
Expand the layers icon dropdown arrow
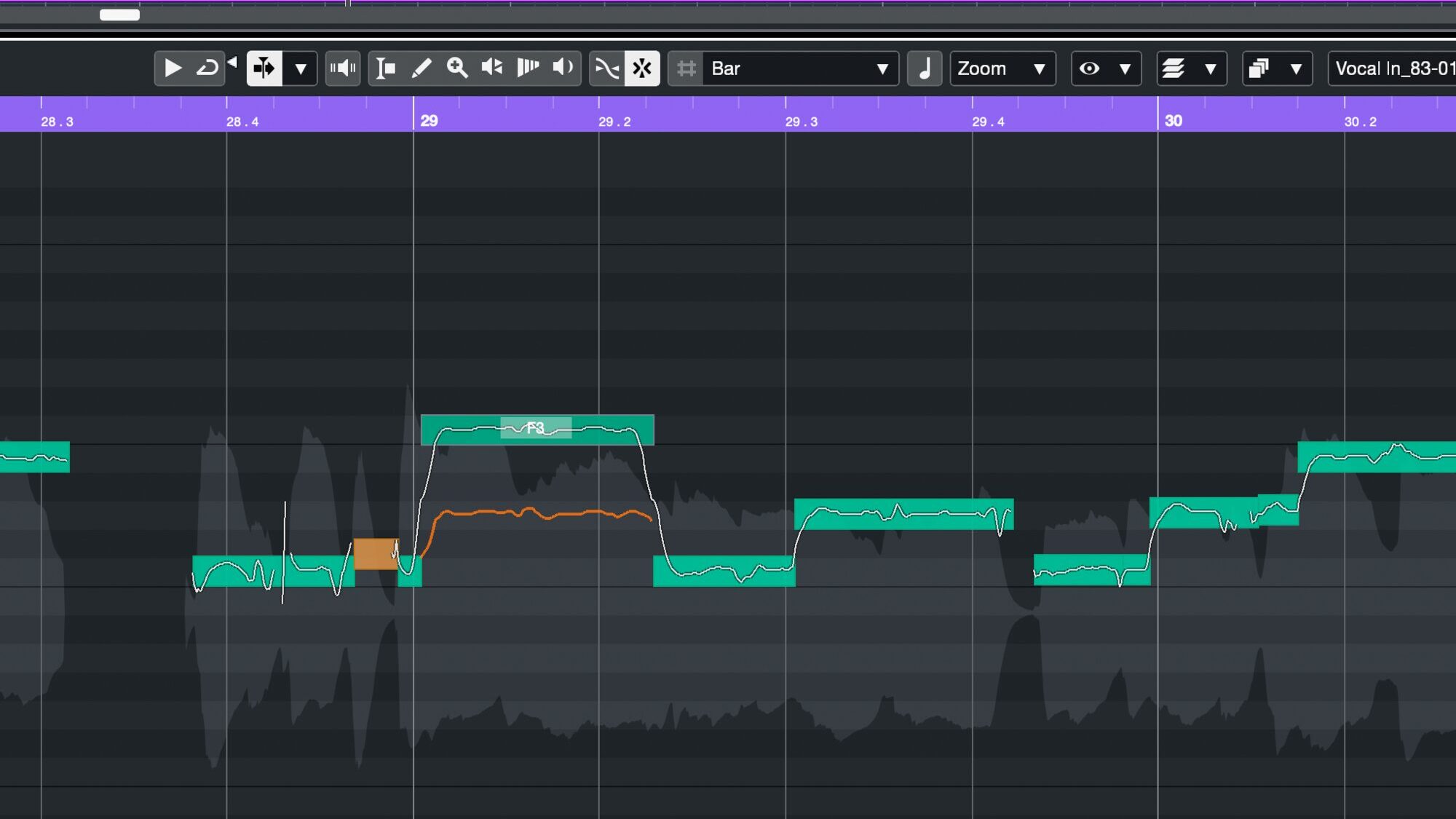point(1211,68)
